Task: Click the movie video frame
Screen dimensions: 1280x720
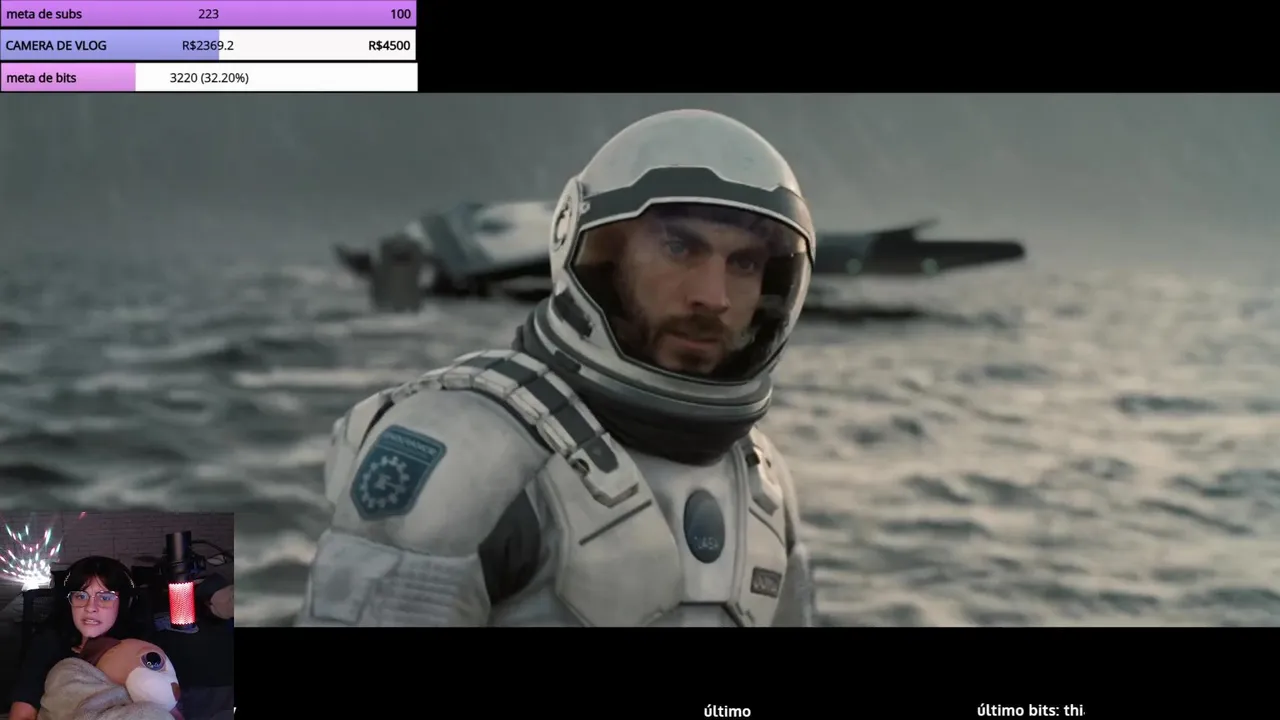Action: [640, 360]
